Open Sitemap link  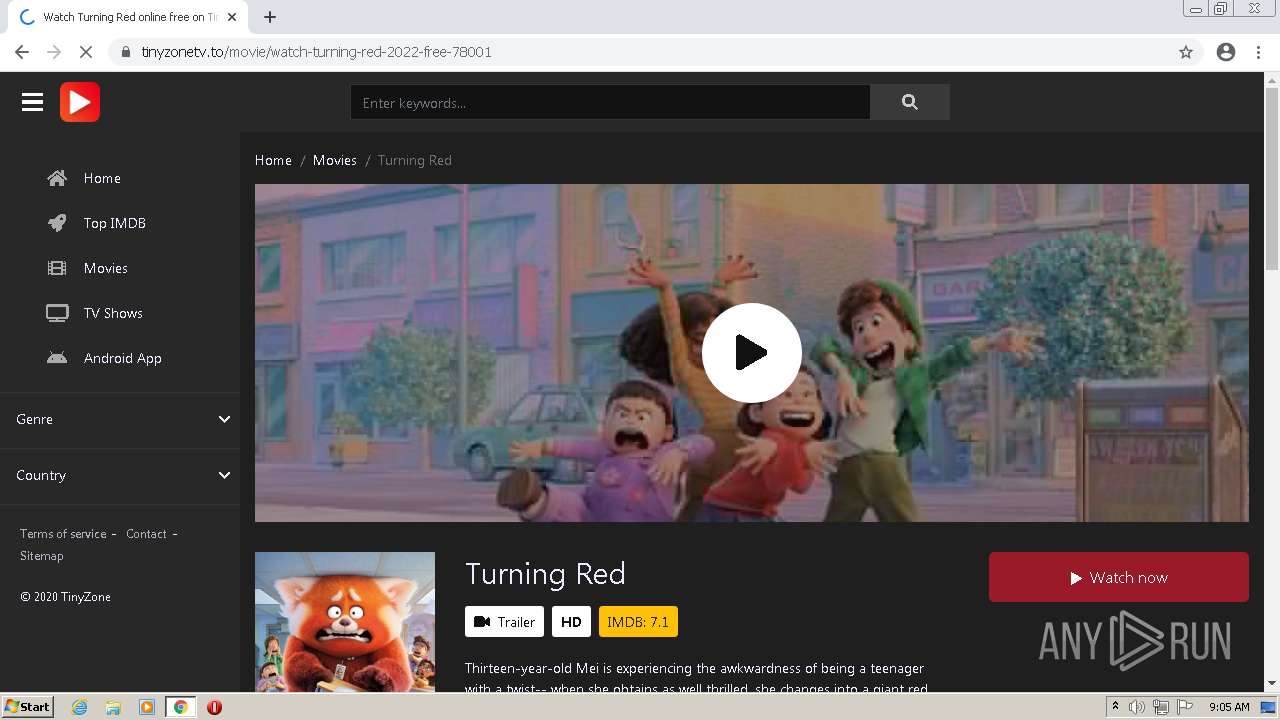(42, 556)
